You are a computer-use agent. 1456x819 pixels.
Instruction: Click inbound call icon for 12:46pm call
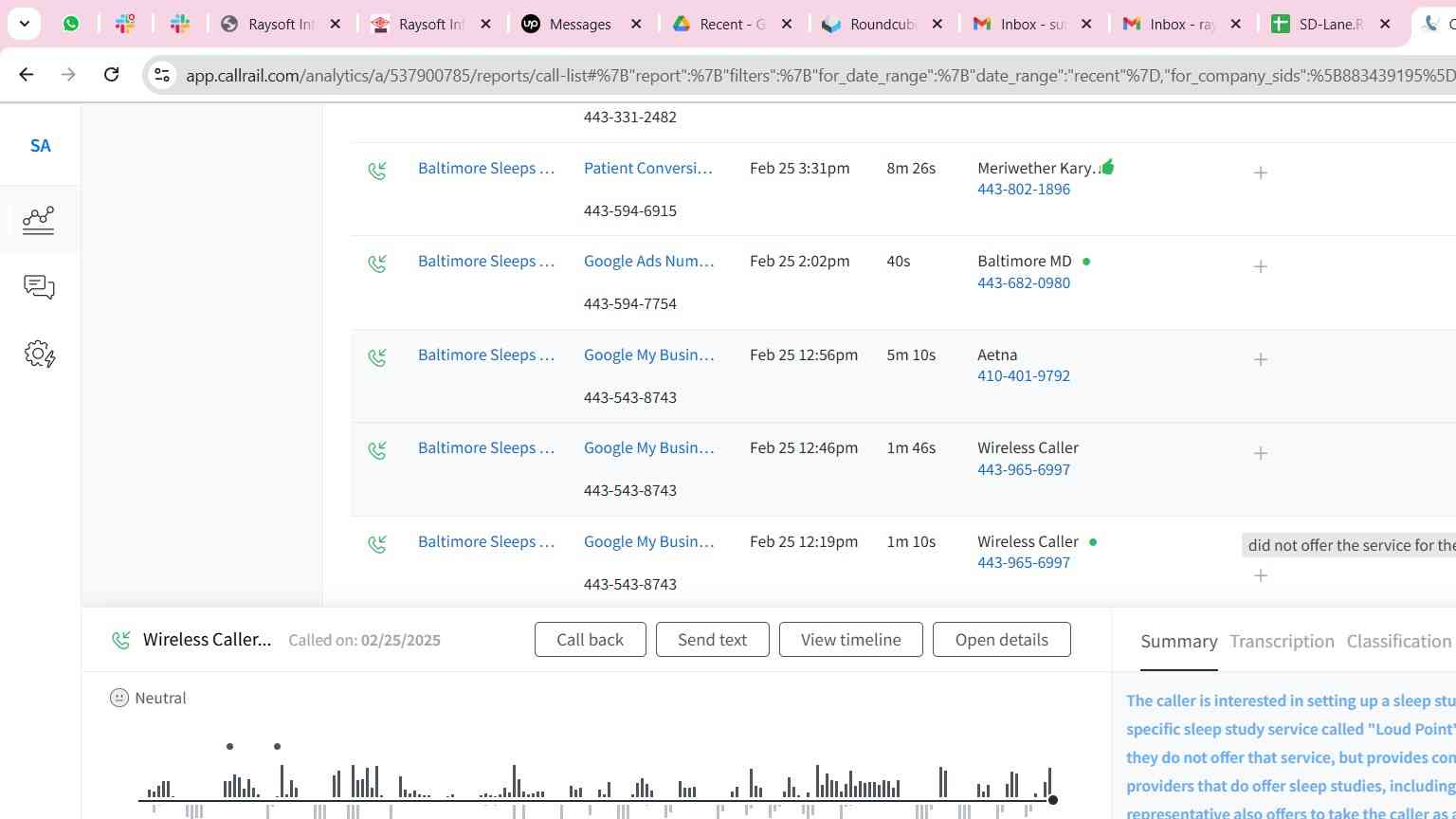(377, 450)
